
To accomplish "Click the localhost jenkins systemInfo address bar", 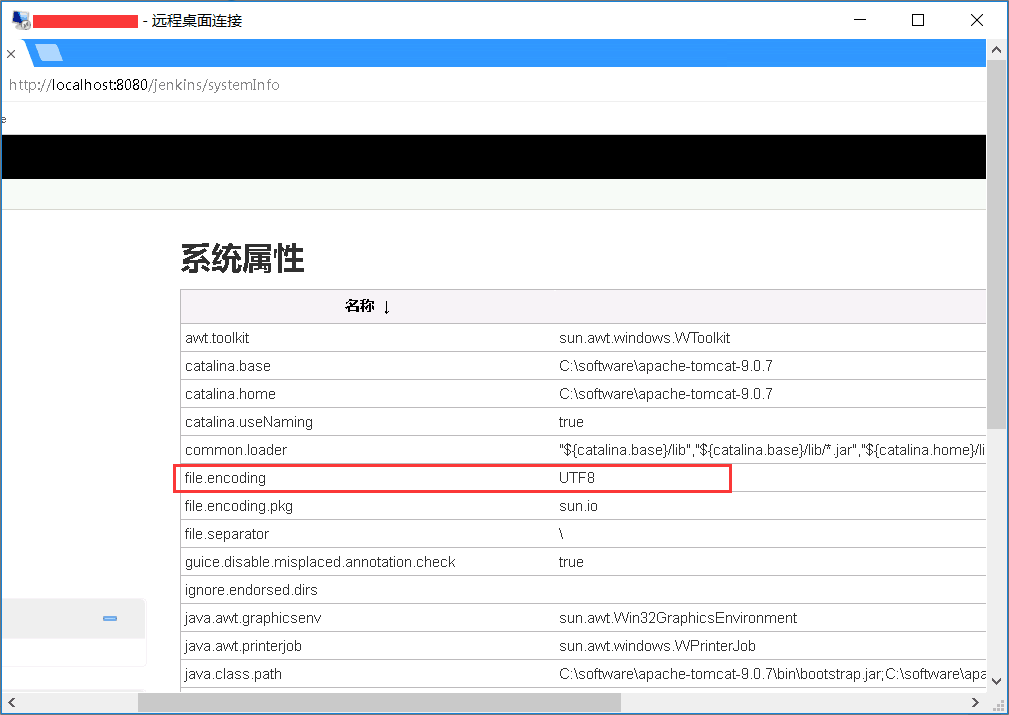I will point(144,85).
